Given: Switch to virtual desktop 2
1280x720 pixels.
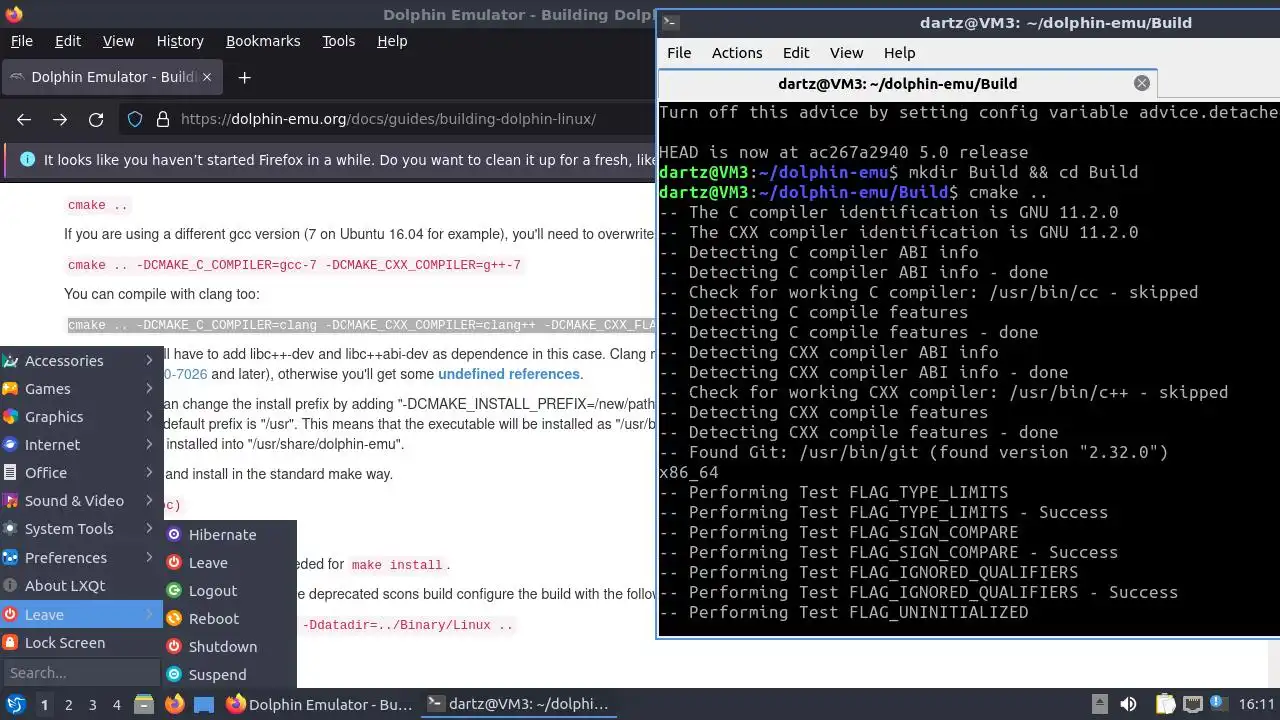Looking at the screenshot, I should point(68,704).
